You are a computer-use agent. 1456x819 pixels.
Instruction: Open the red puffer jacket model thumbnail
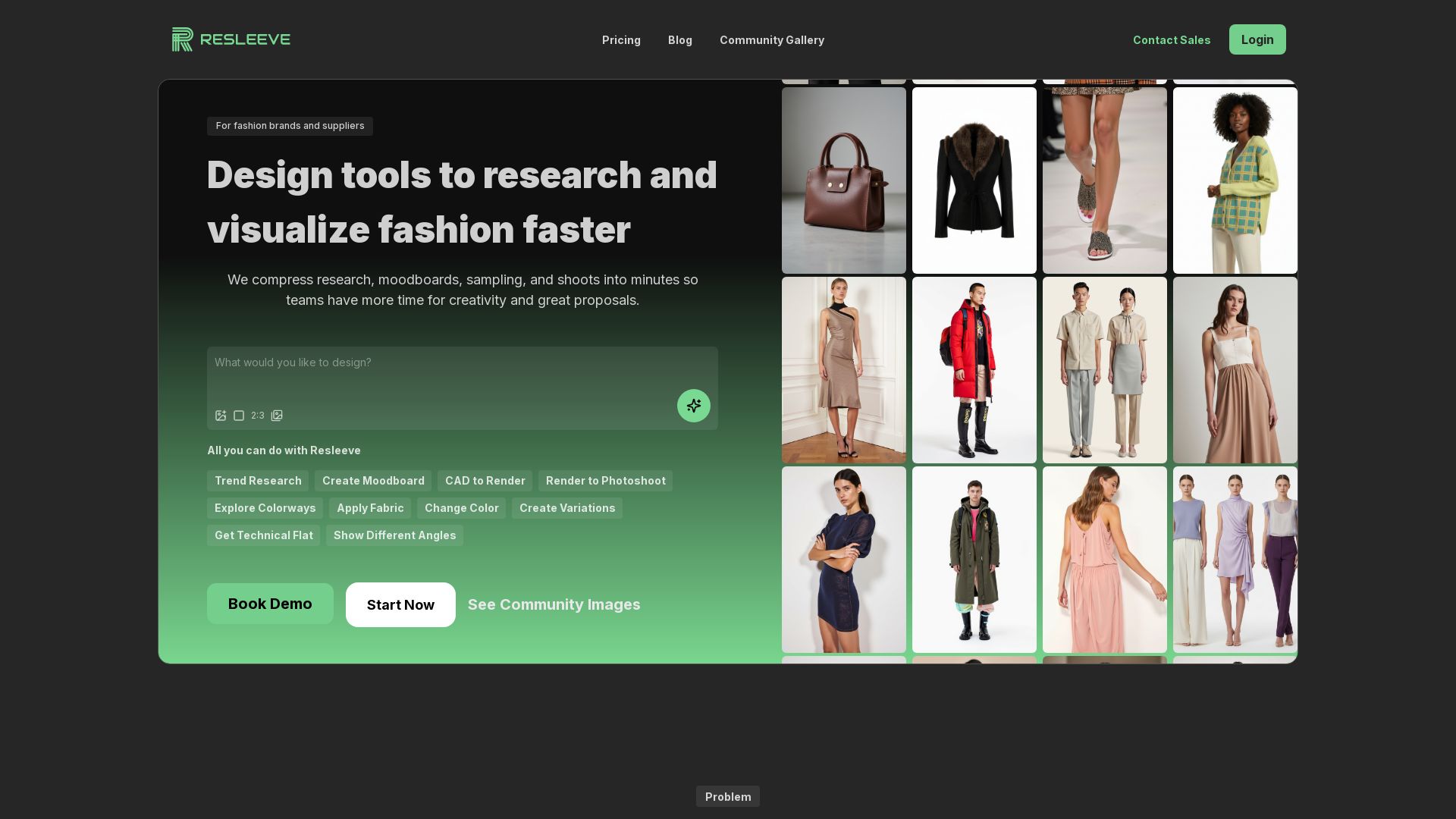[974, 370]
